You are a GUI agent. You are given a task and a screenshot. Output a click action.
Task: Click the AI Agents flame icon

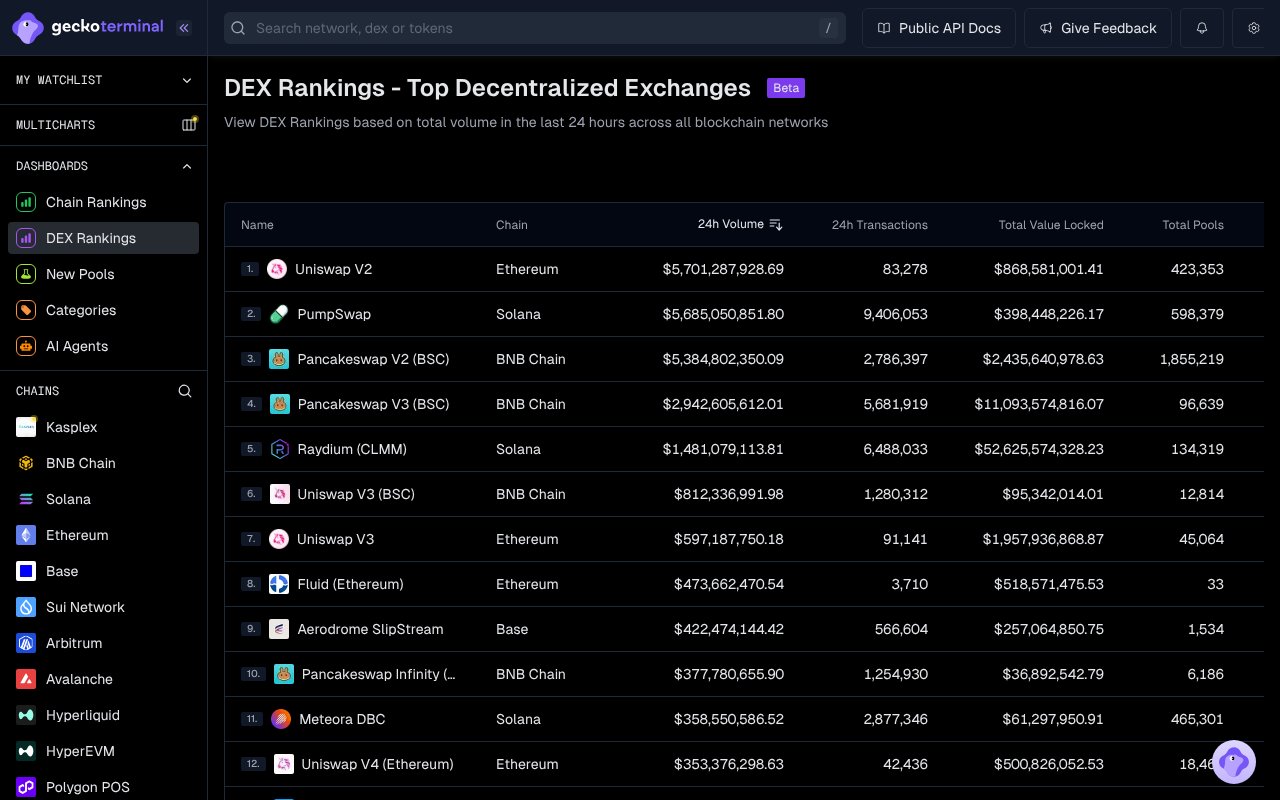(x=25, y=346)
